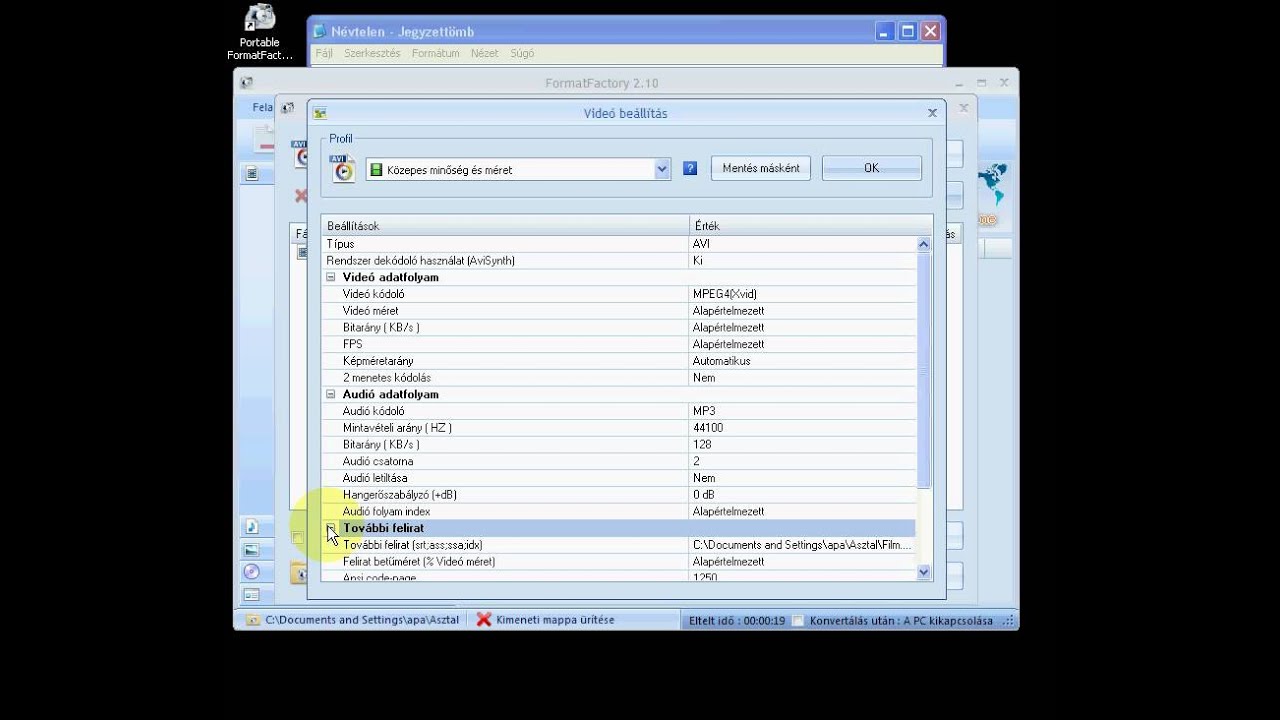Collapse the Audió adatfolyam section
This screenshot has width=1280, height=720.
click(x=331, y=394)
